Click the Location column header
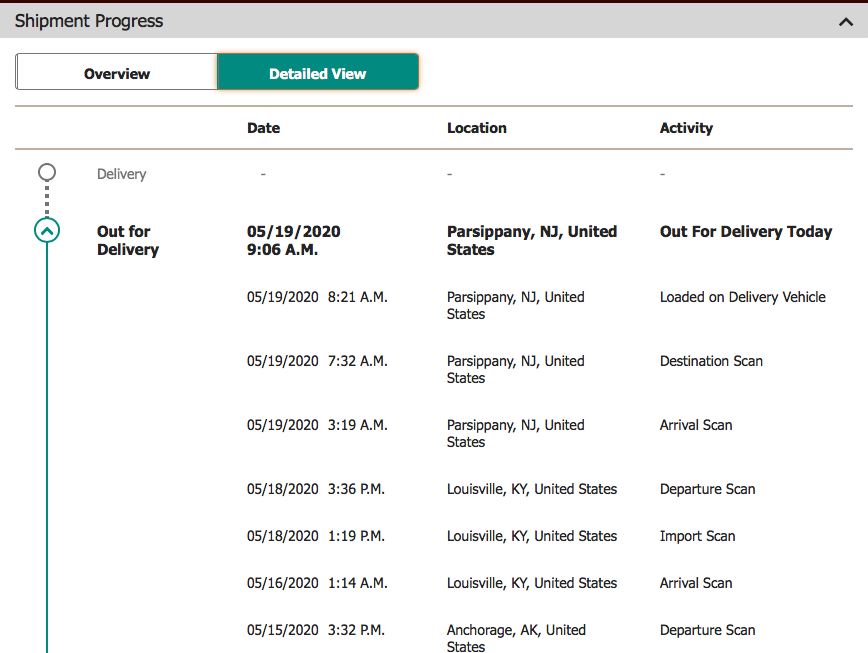 (x=477, y=128)
